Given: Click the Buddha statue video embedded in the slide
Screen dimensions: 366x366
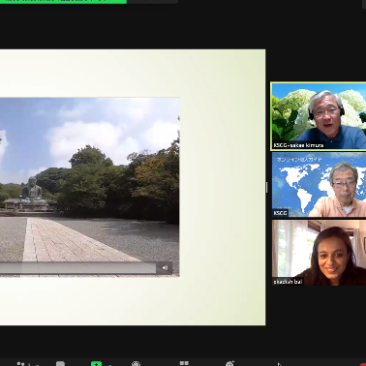Looking at the screenshot, I should [90, 187].
